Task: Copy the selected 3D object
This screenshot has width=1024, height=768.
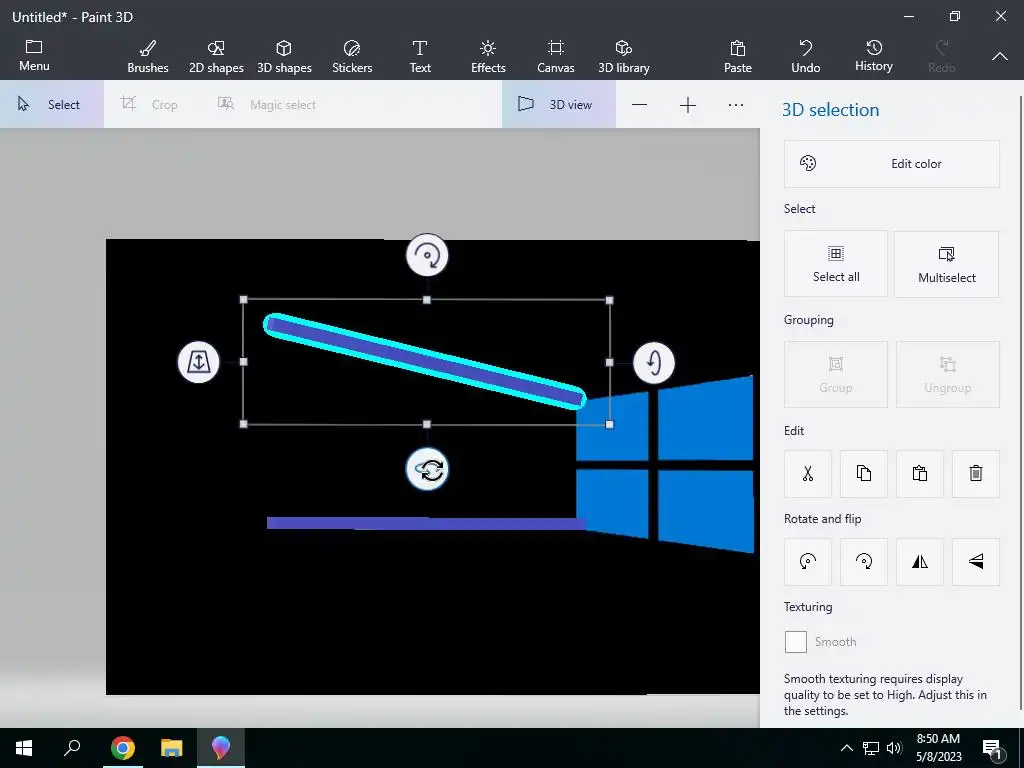Action: click(863, 473)
